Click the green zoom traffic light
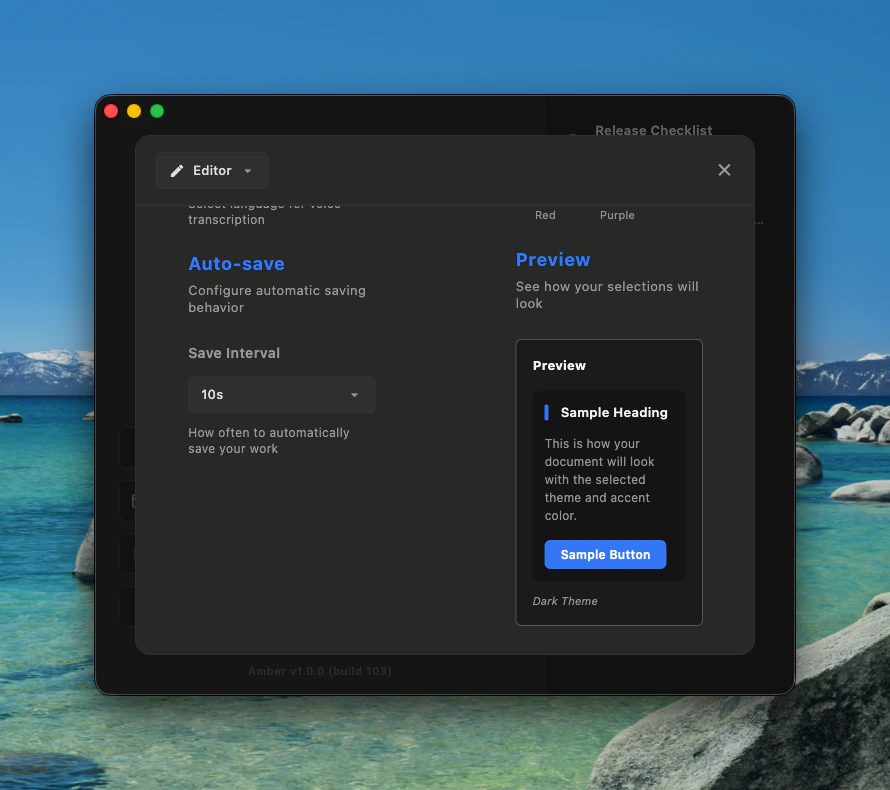The height and width of the screenshot is (790, 890). click(x=157, y=111)
